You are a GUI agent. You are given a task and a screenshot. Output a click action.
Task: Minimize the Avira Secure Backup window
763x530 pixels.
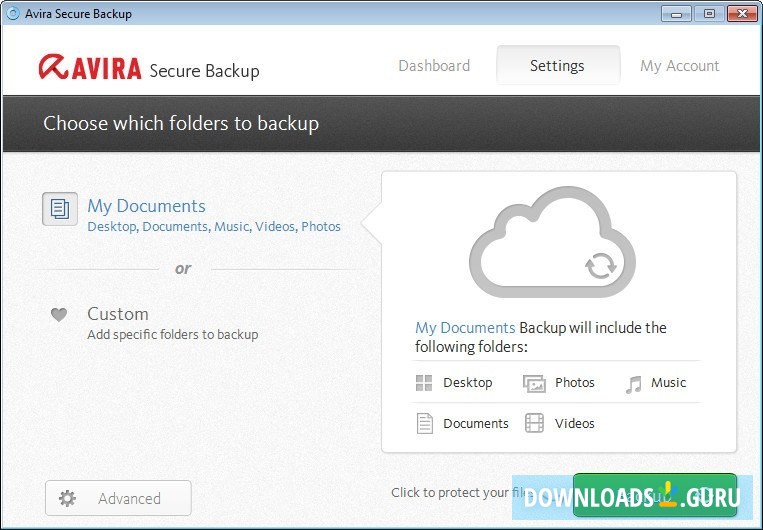coord(676,14)
